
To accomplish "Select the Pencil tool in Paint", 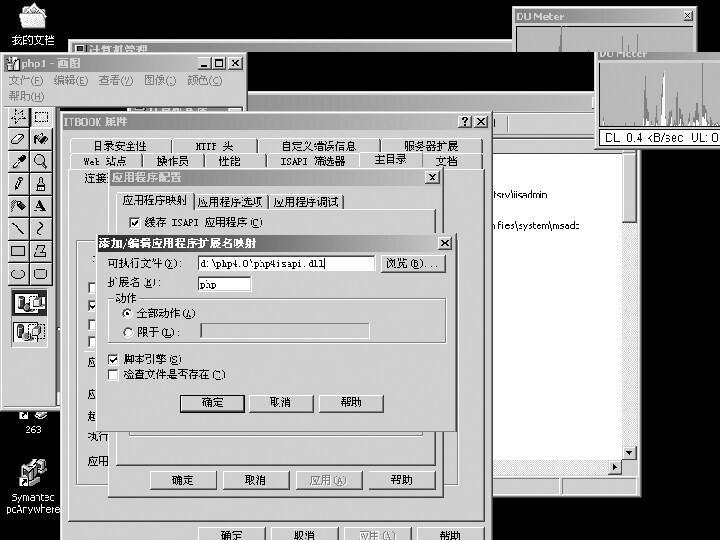I will point(18,184).
